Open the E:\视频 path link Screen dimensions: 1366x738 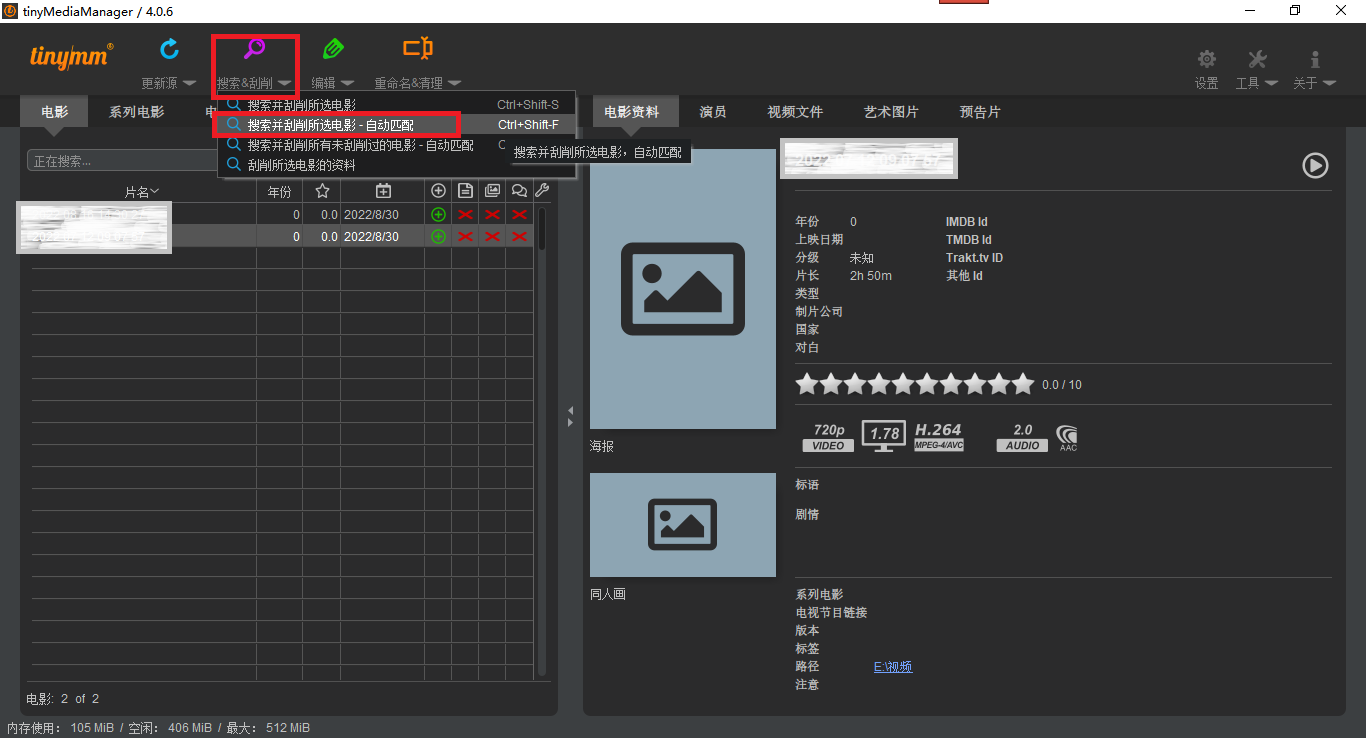click(x=893, y=667)
